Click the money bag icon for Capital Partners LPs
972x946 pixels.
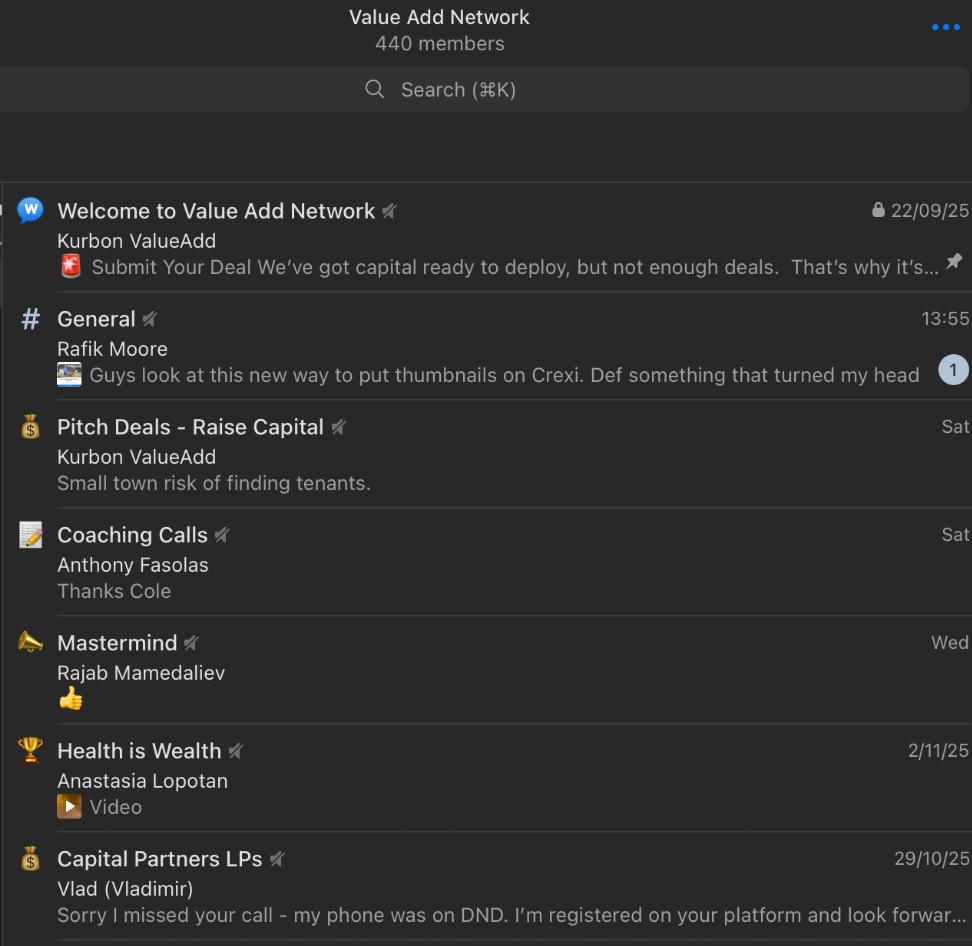pos(30,859)
